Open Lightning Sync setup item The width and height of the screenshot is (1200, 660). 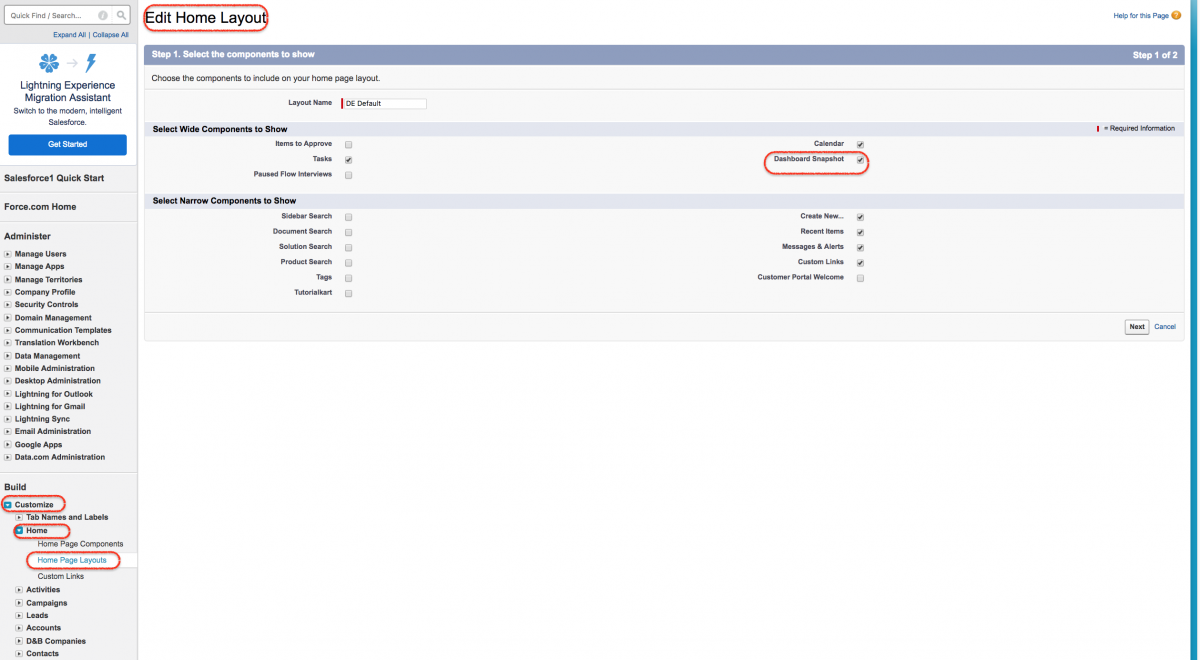pyautogui.click(x=43, y=419)
